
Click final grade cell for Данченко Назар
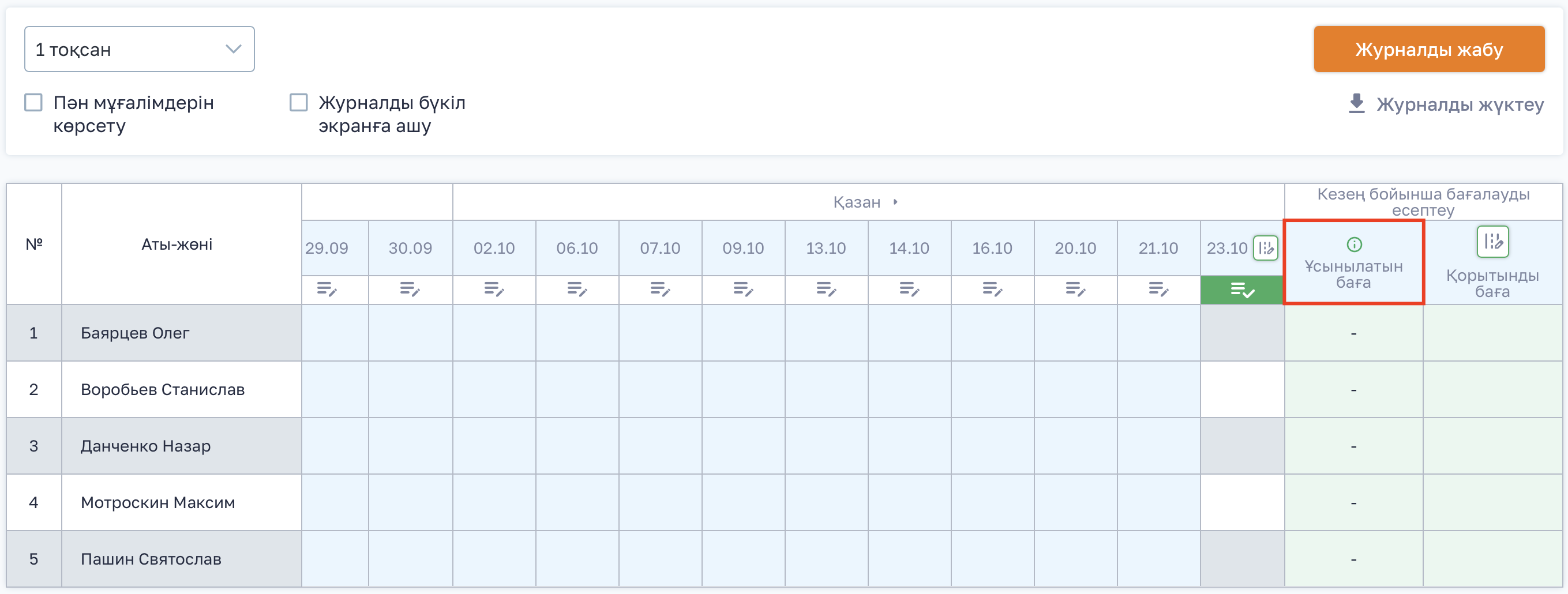(1492, 446)
